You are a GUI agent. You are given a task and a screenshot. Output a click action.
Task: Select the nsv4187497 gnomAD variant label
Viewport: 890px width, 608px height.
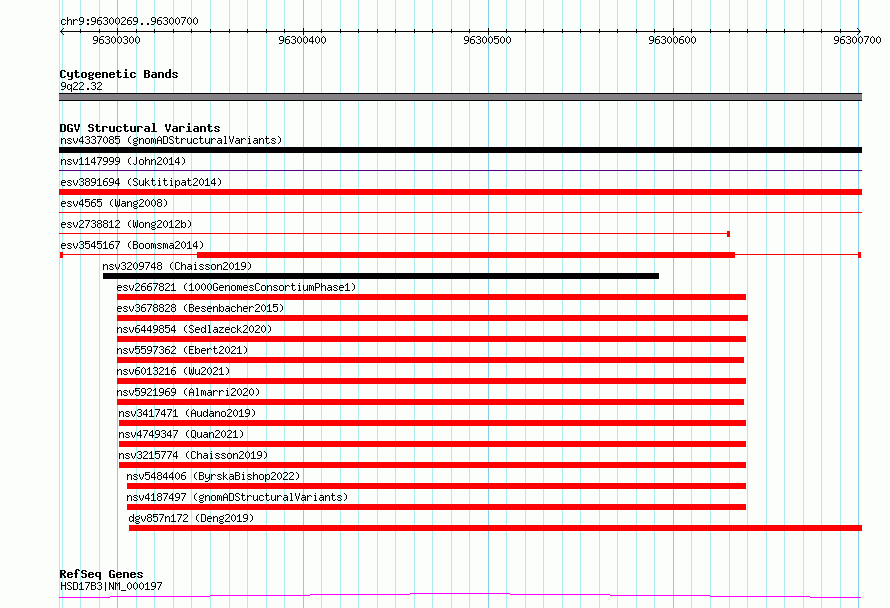click(237, 497)
